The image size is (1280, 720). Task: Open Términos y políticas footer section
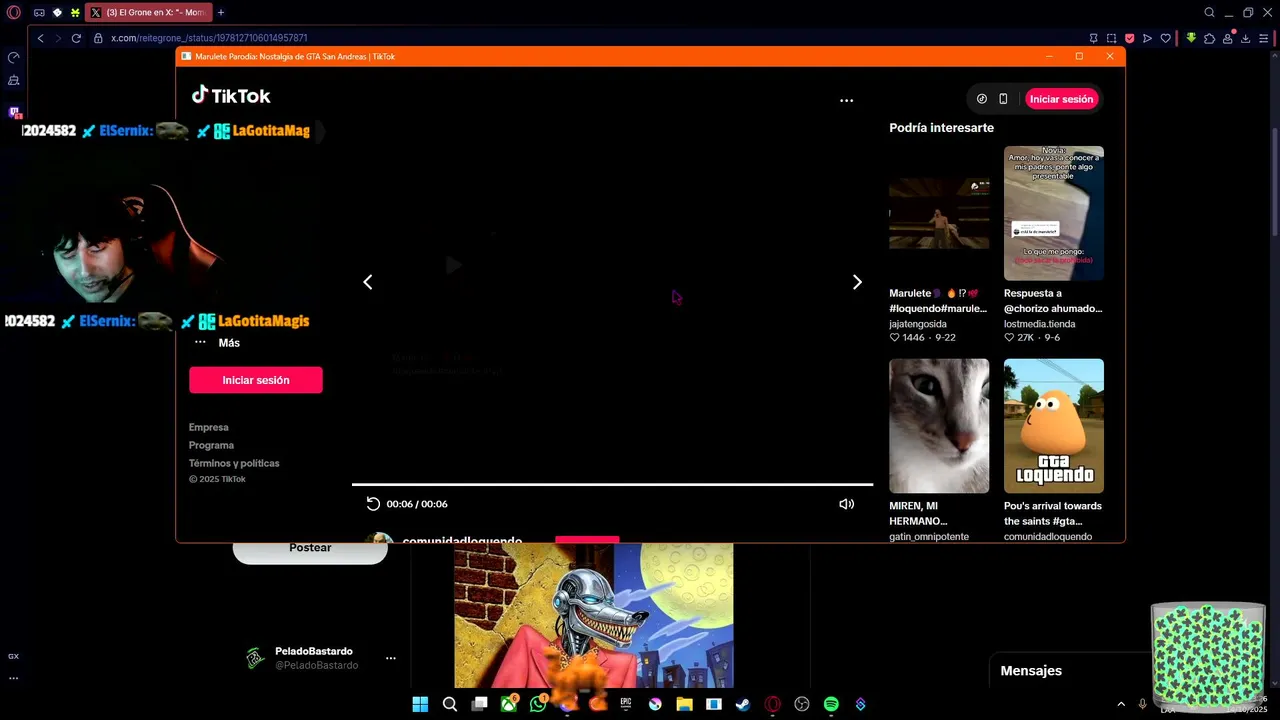pyautogui.click(x=234, y=463)
